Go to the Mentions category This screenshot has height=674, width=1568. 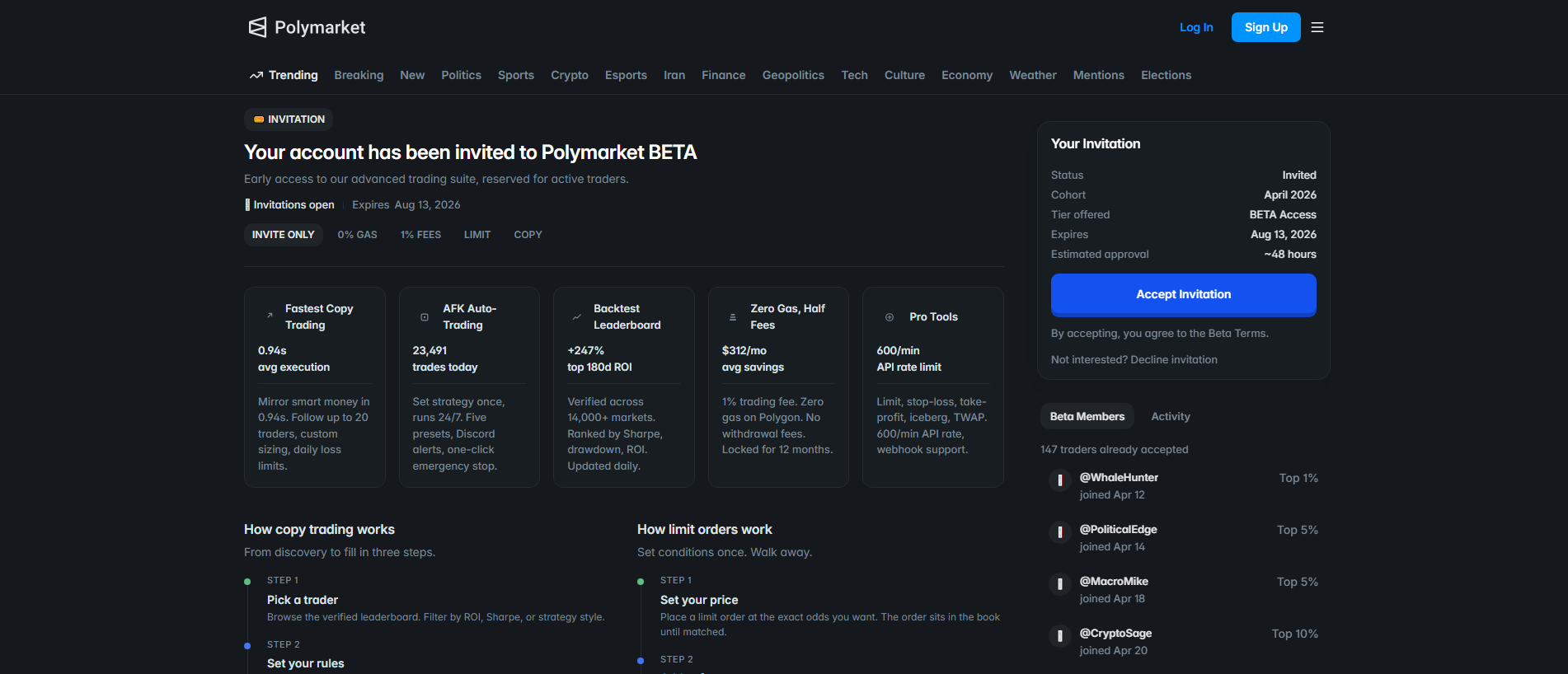pyautogui.click(x=1099, y=75)
